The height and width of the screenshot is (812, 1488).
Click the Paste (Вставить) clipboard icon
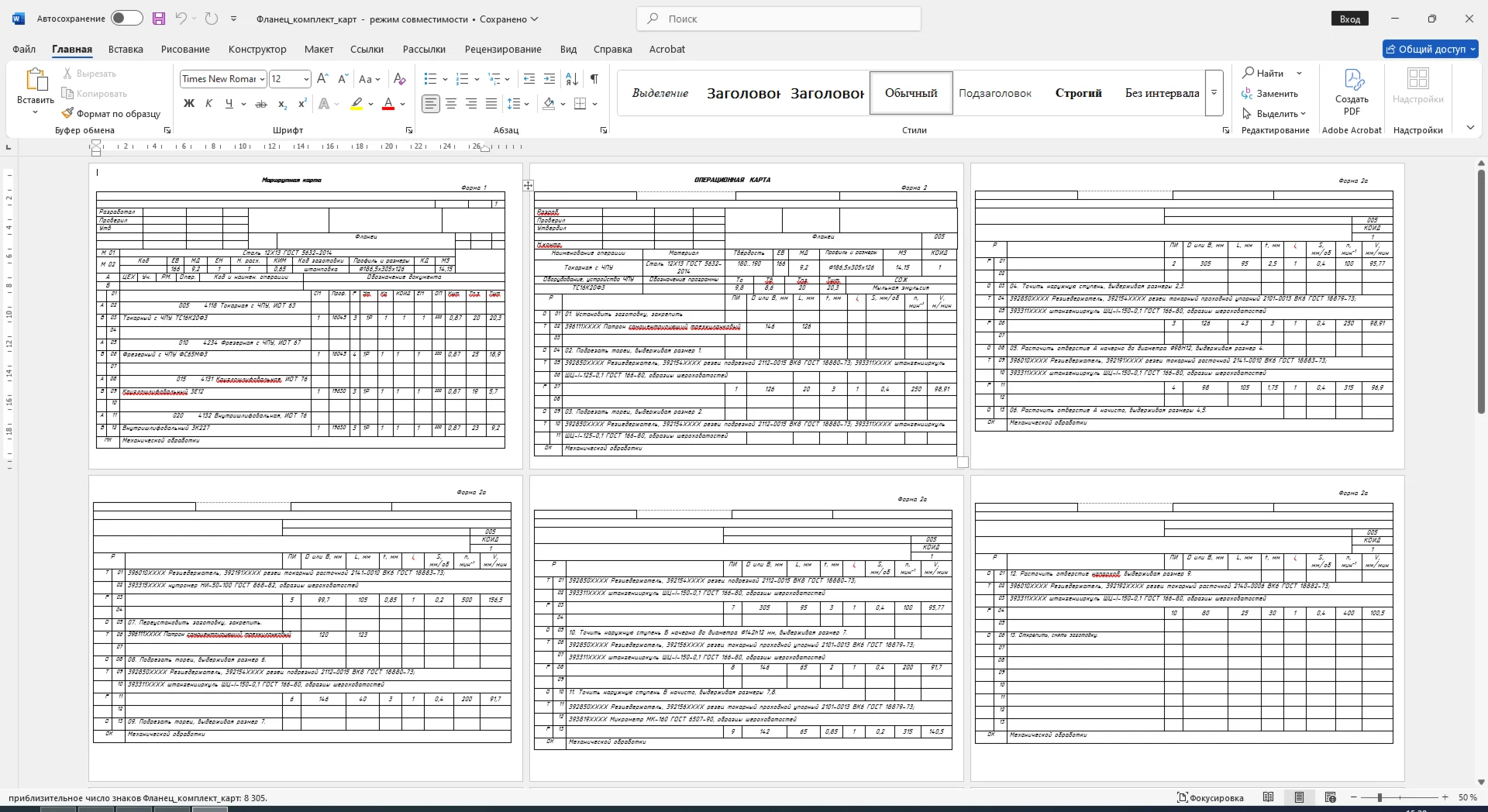[x=35, y=80]
